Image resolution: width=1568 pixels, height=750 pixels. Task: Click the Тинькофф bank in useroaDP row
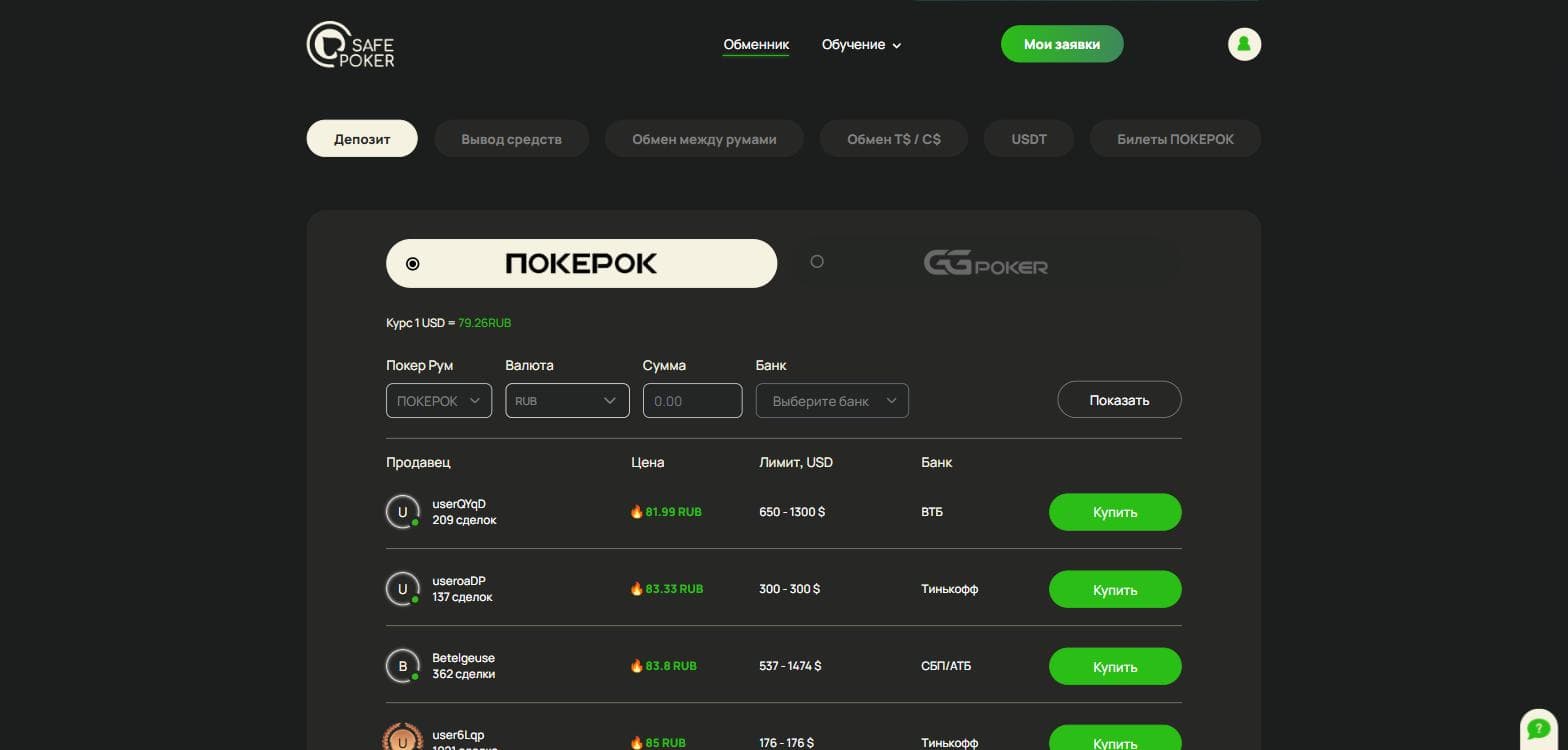click(949, 589)
